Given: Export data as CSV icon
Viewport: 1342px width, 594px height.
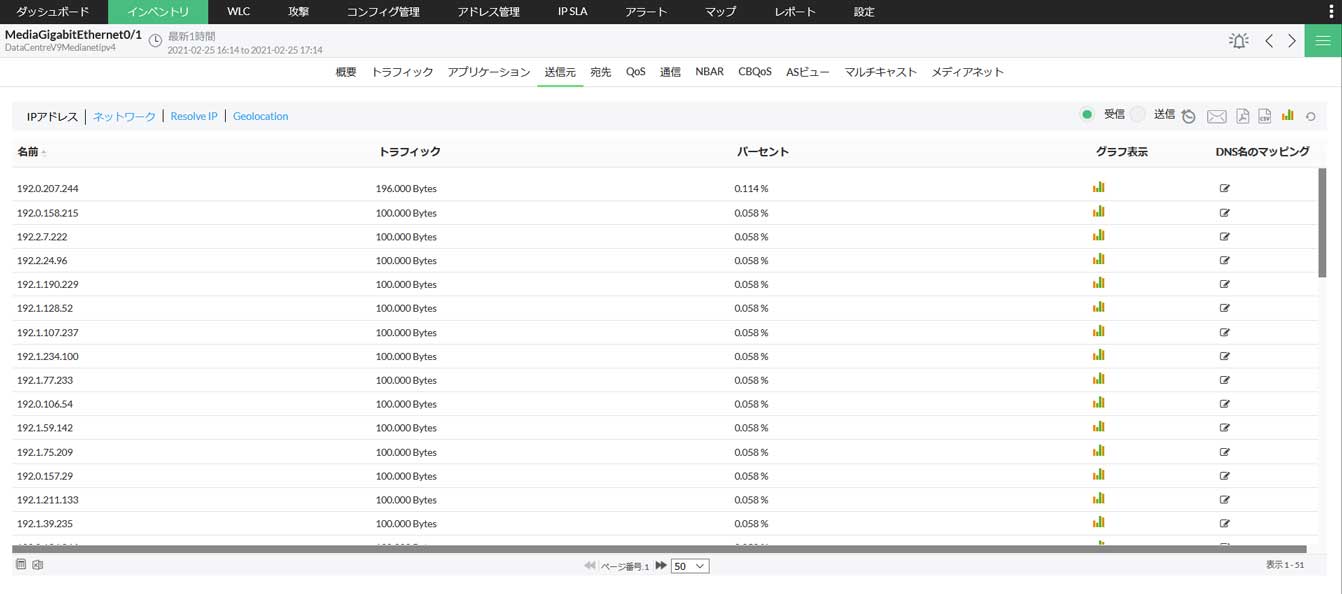Looking at the screenshot, I should (1264, 116).
